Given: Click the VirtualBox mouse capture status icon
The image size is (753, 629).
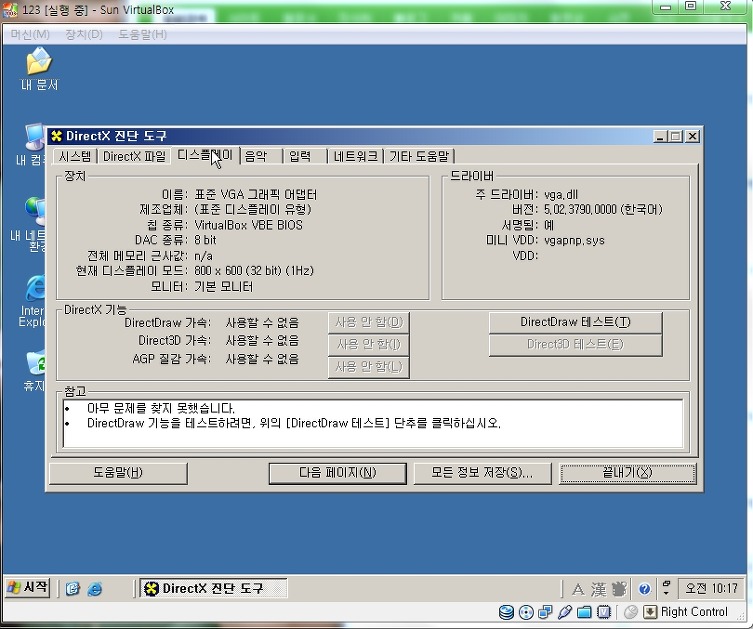Looking at the screenshot, I should 631,612.
